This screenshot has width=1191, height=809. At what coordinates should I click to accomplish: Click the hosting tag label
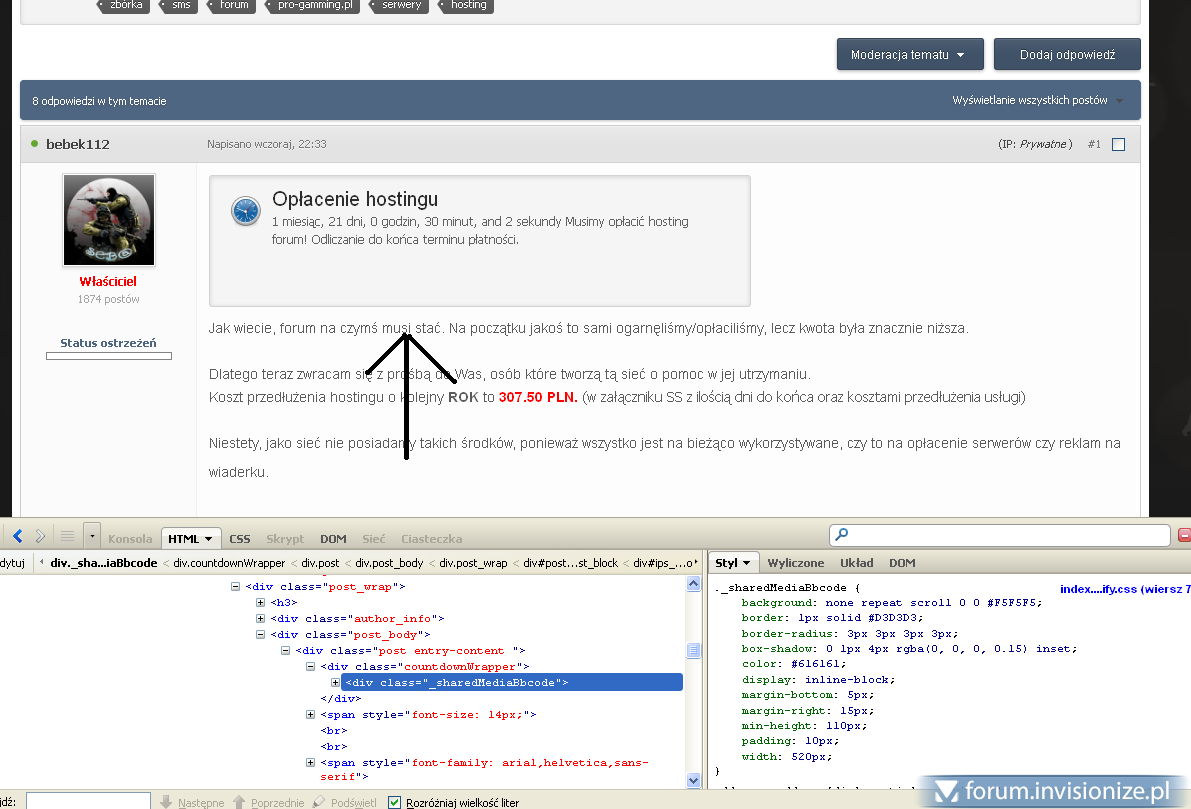(468, 5)
